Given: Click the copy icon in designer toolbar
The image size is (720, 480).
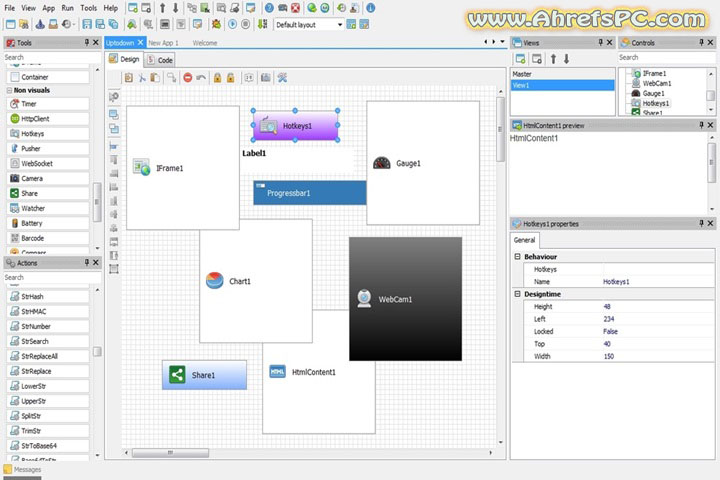Looking at the screenshot, I should point(129,78).
